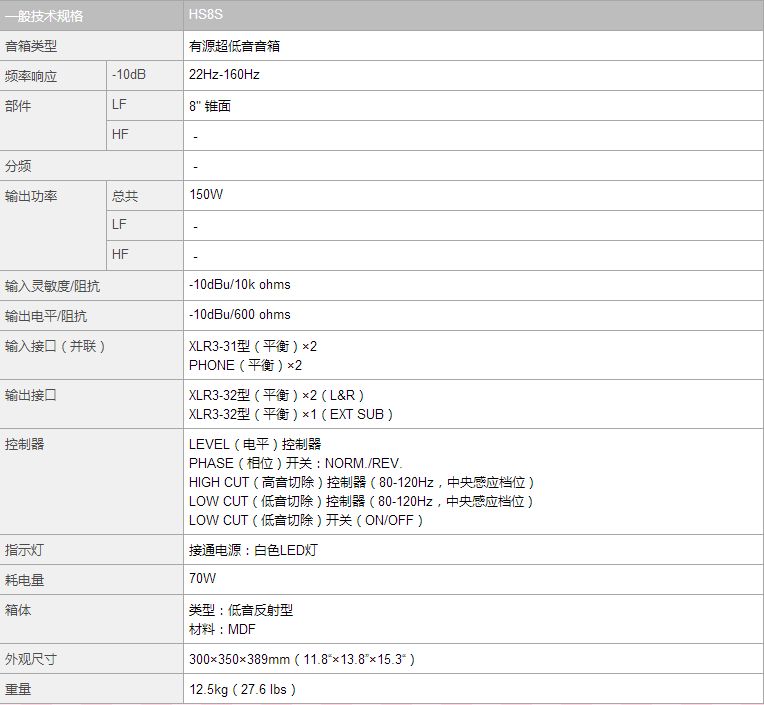Click the LOW CUT 控制器 80-120Hz line

tap(361, 501)
